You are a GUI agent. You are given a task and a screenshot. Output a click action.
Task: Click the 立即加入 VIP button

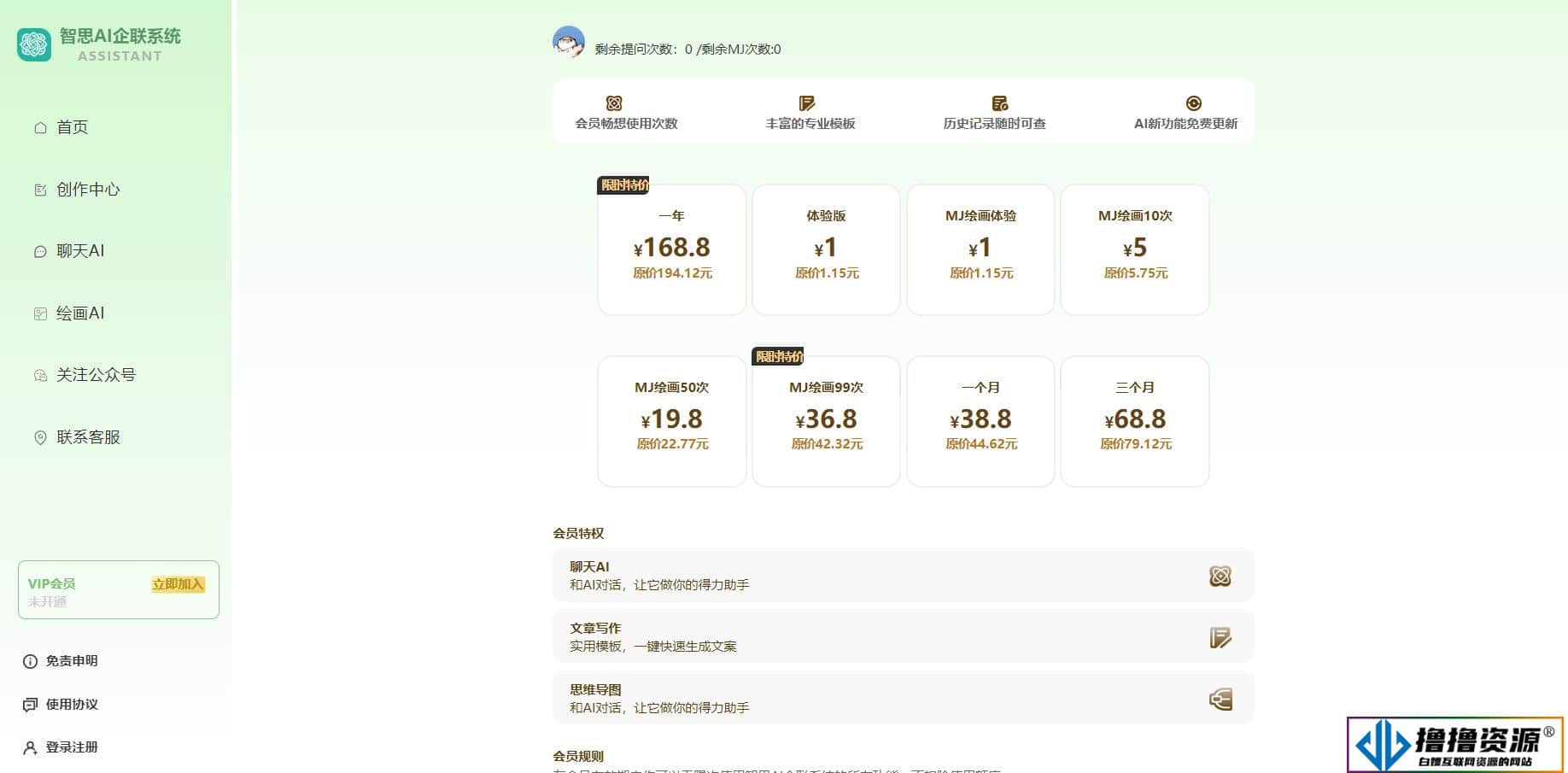click(x=178, y=584)
